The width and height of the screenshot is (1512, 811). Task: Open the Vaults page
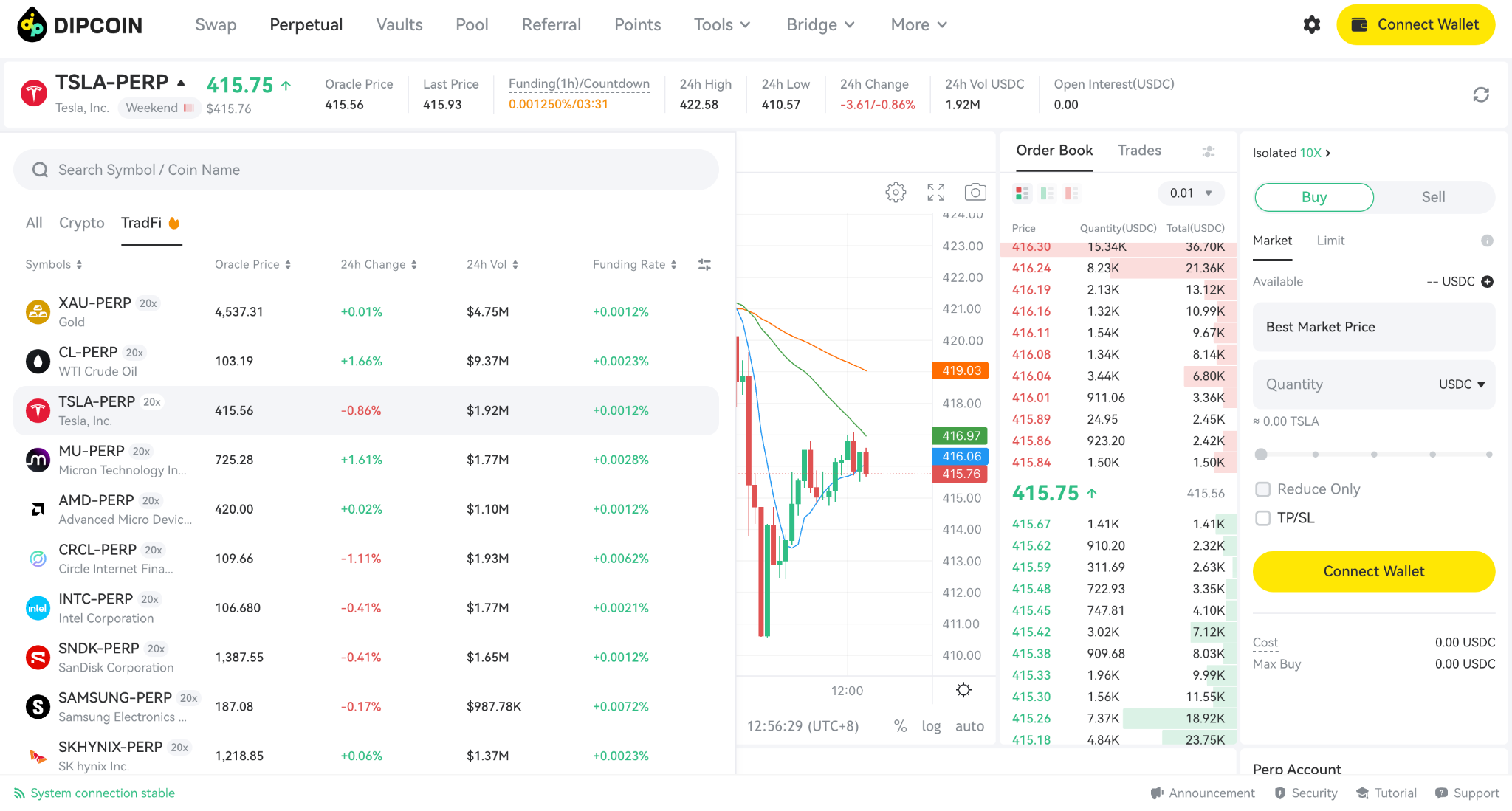(x=399, y=25)
